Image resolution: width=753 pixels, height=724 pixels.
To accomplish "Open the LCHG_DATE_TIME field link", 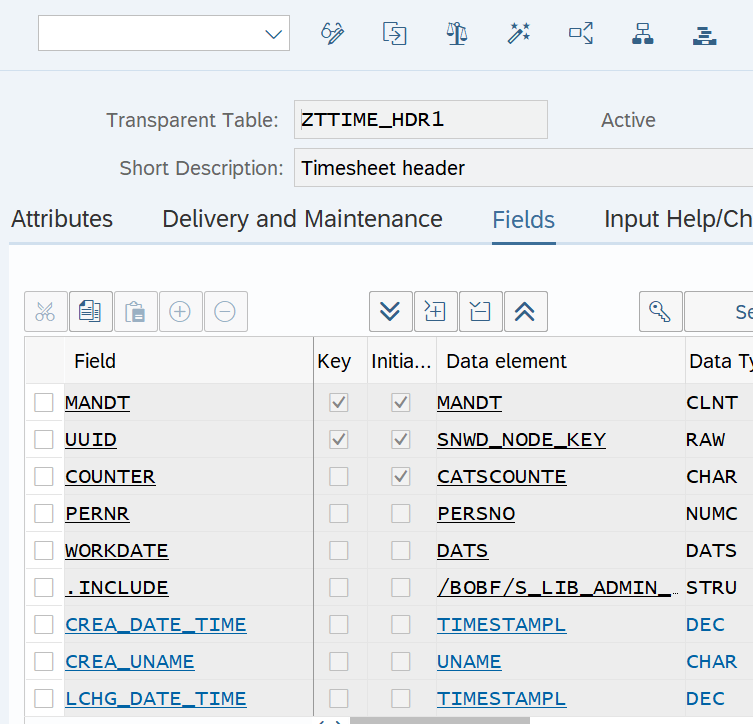I will (156, 698).
